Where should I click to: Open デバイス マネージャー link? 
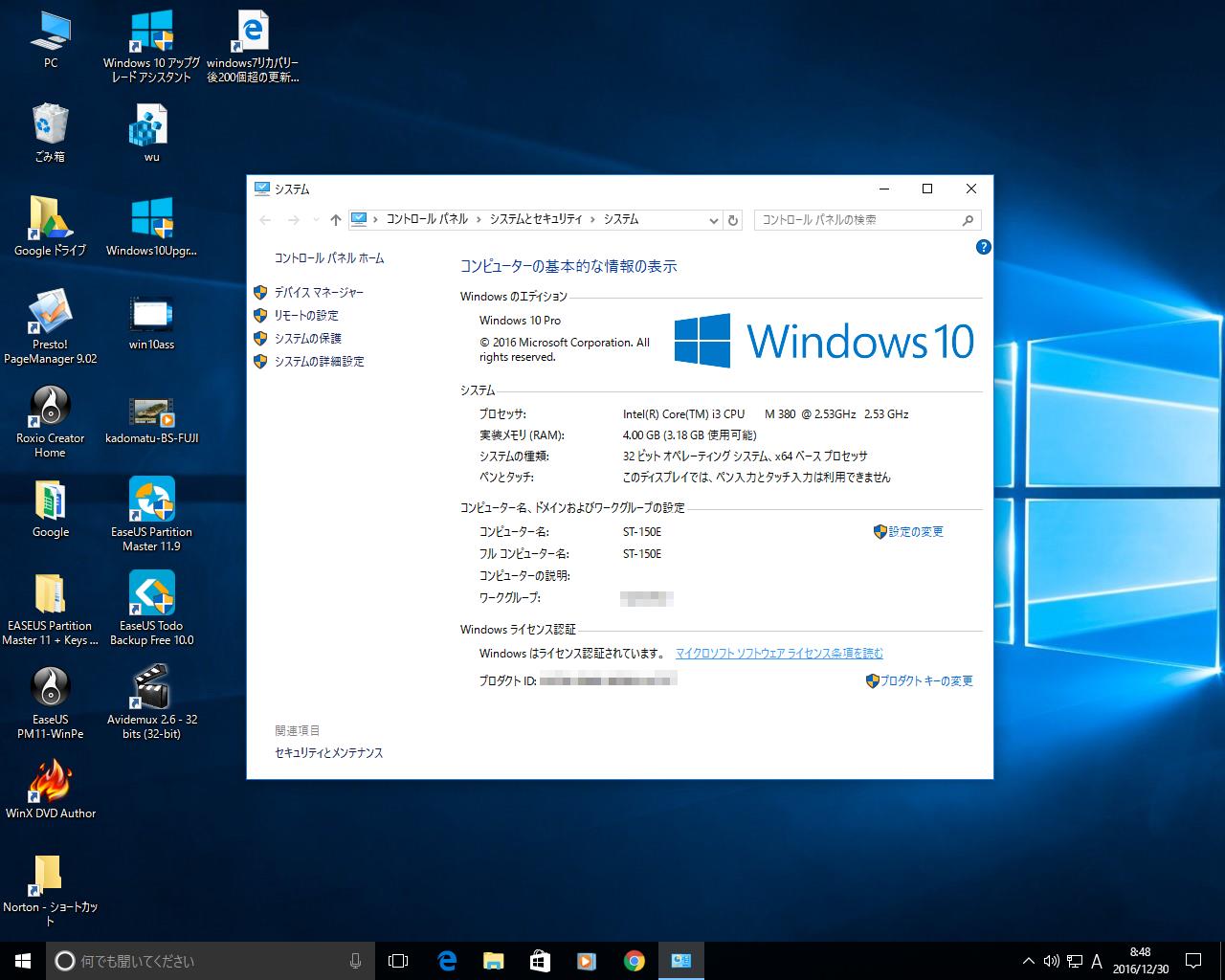(x=319, y=293)
